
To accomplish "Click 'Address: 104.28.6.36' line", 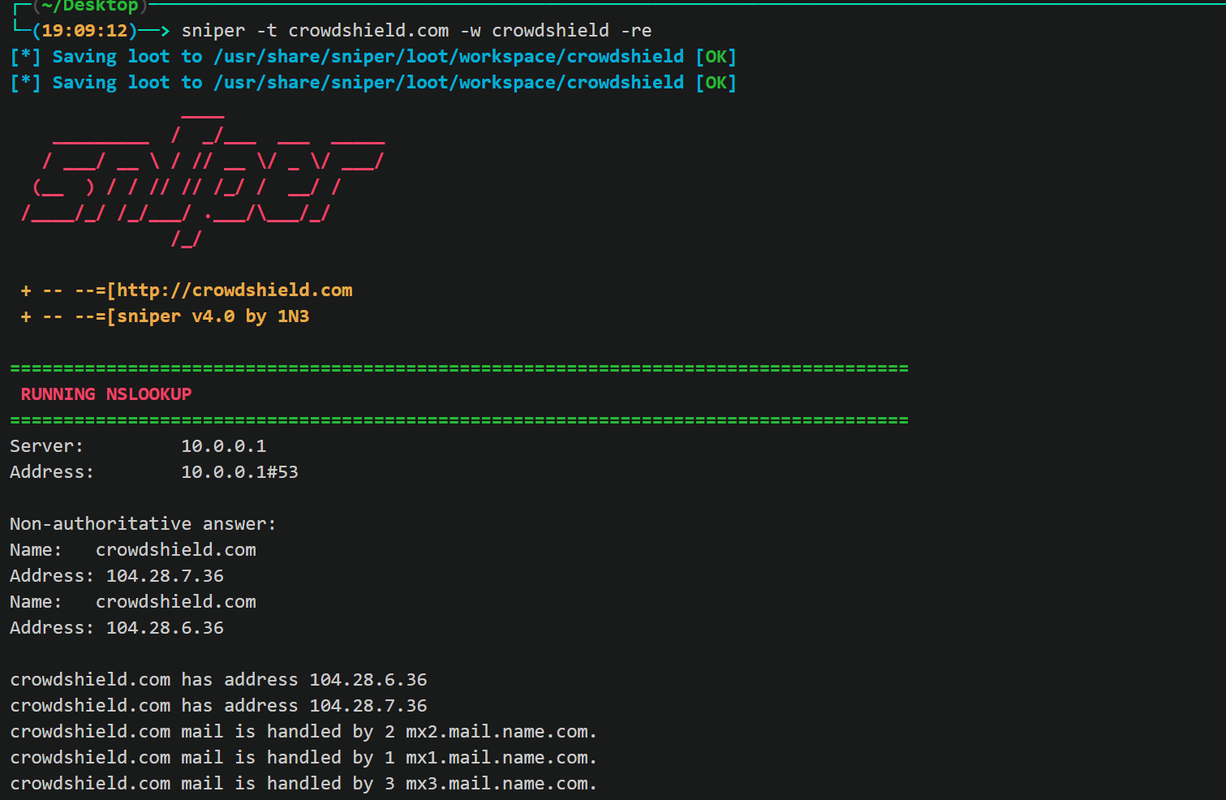I will coord(117,628).
